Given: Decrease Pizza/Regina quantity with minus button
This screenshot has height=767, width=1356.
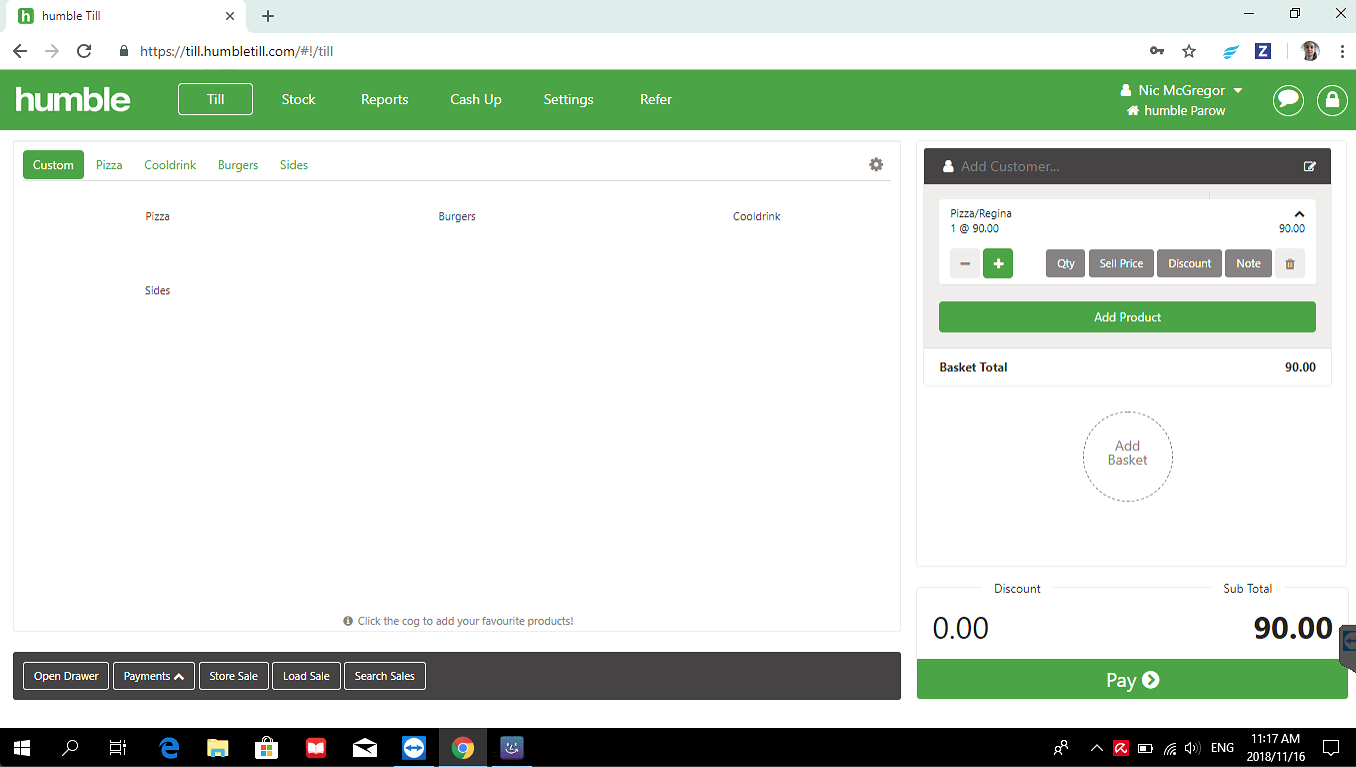Looking at the screenshot, I should coord(965,263).
